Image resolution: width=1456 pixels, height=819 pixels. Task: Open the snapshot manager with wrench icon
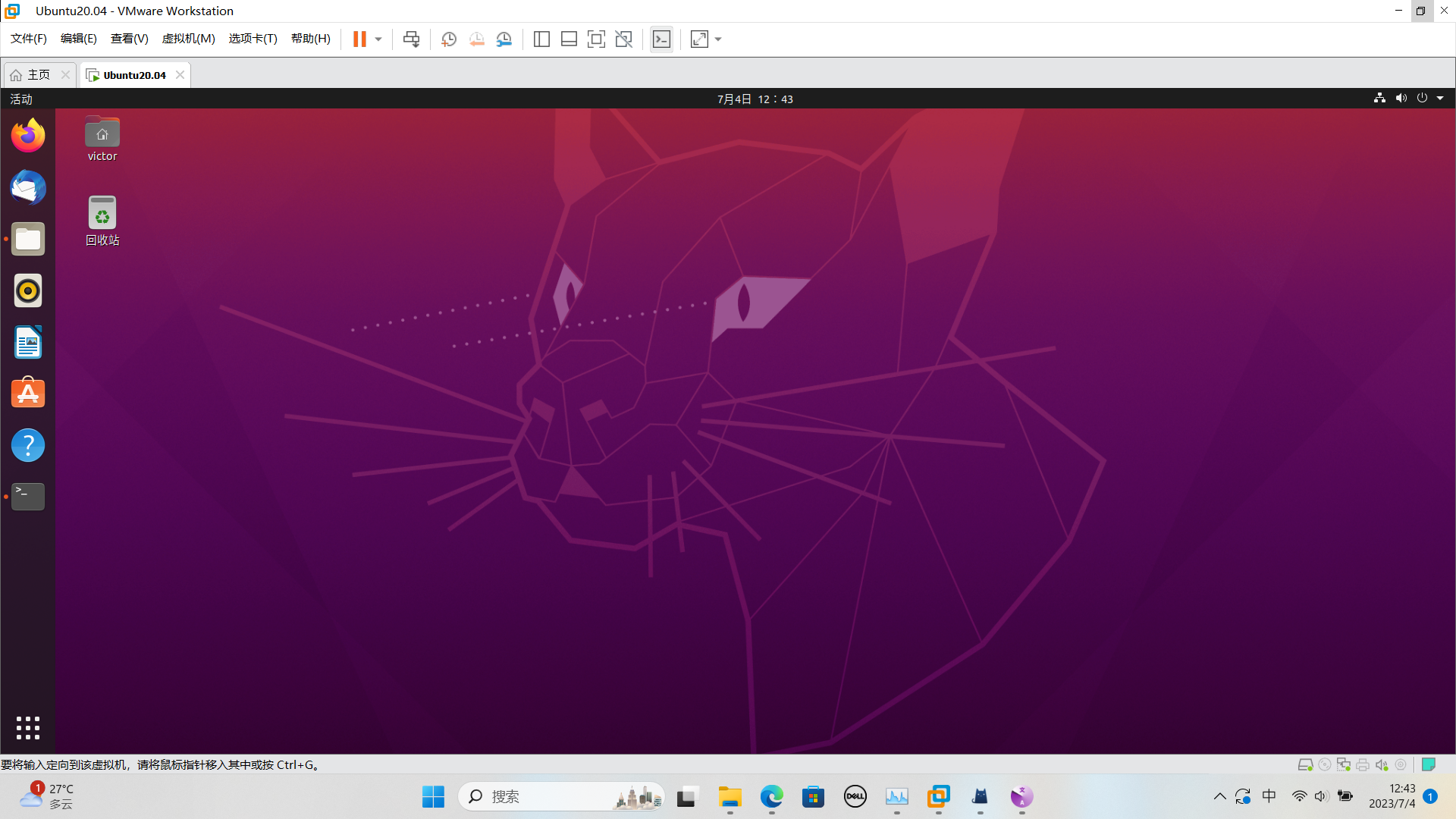(504, 39)
